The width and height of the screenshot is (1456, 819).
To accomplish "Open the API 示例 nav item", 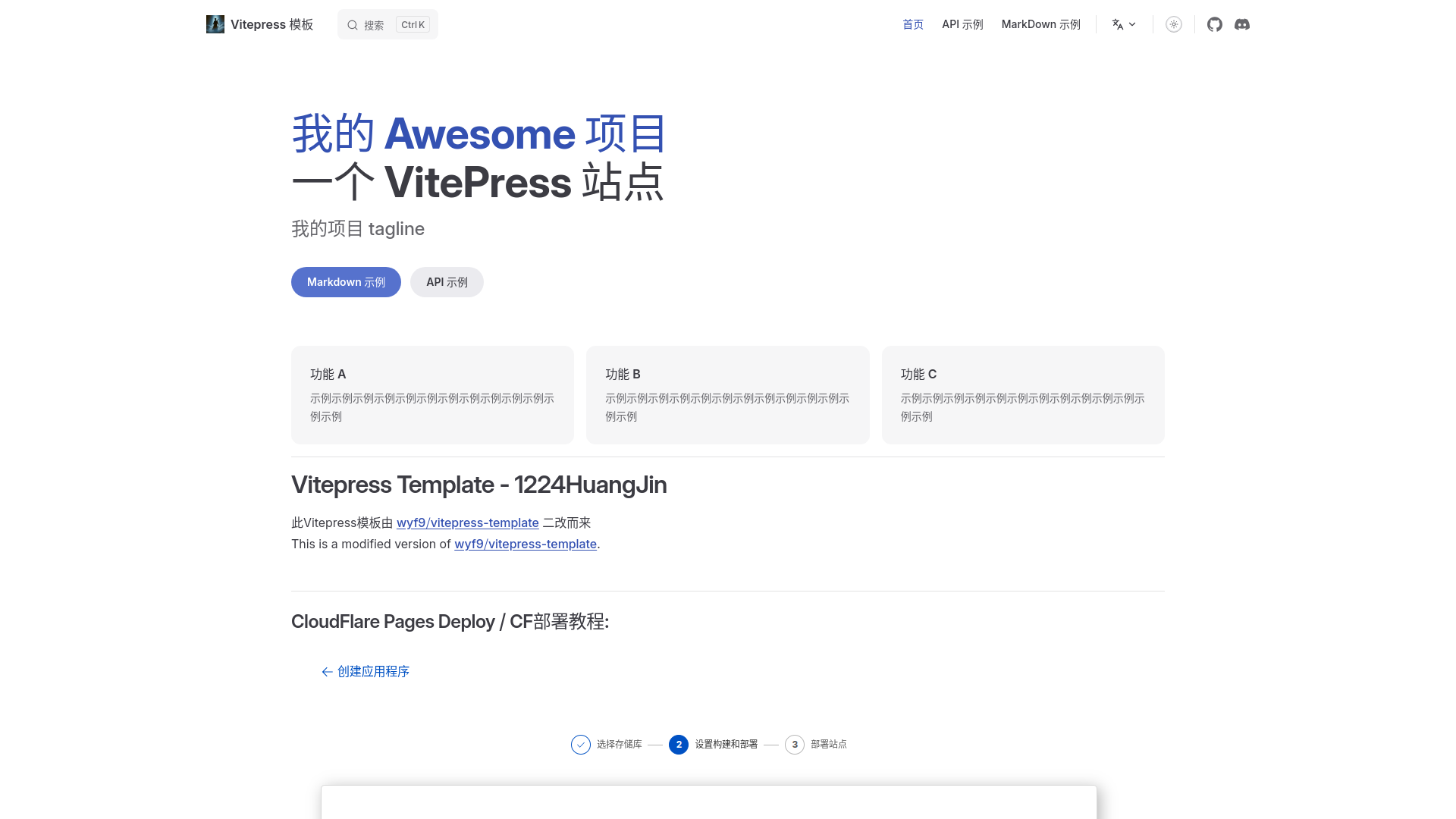I will point(962,24).
